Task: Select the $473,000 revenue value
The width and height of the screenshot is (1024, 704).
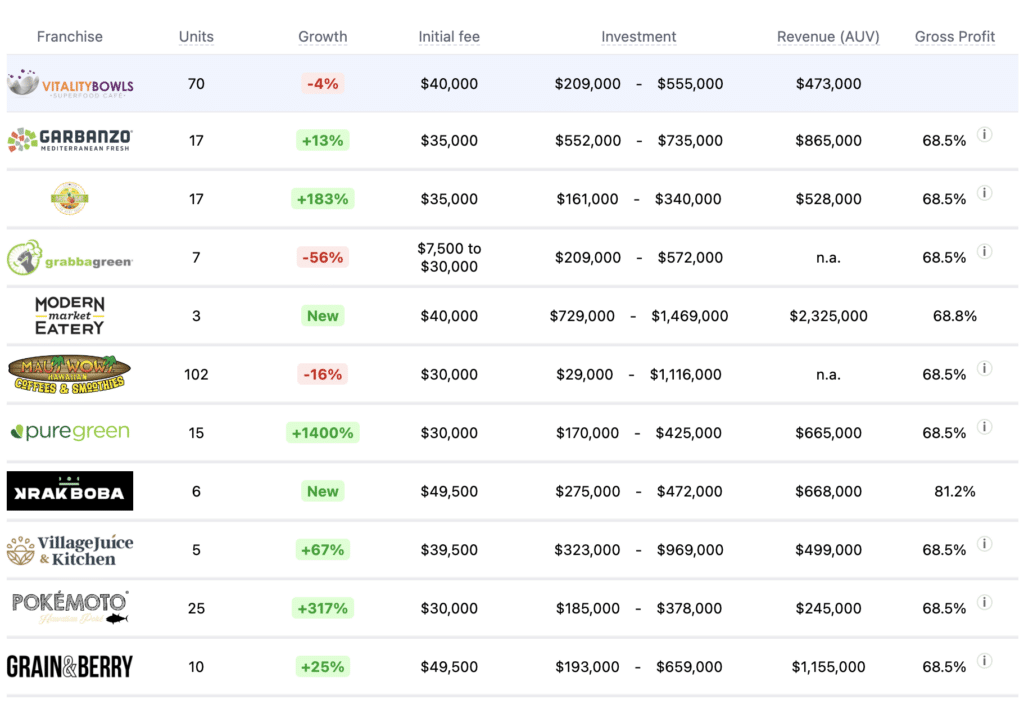Action: click(x=828, y=84)
